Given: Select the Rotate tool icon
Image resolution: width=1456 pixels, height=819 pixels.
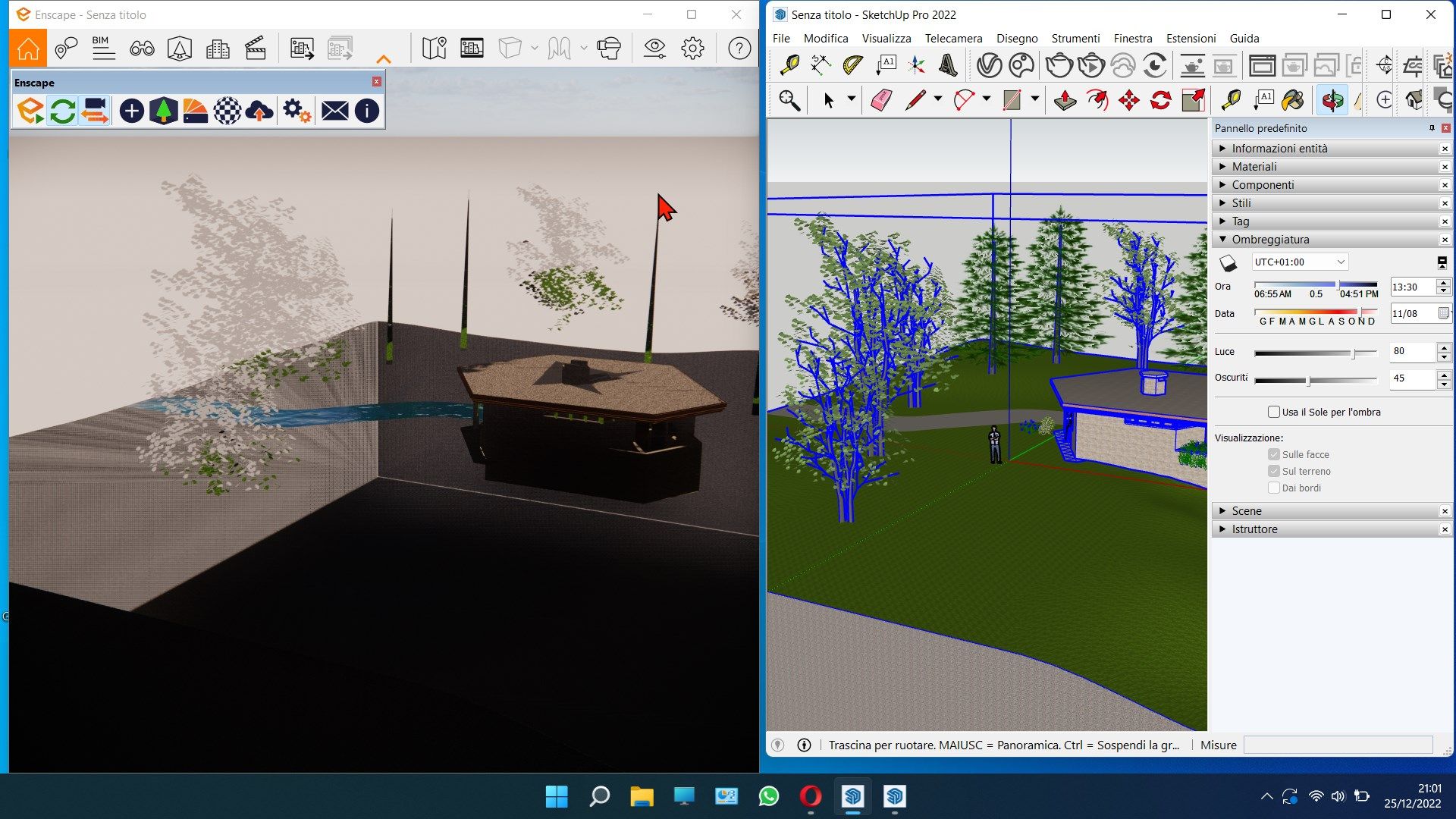Looking at the screenshot, I should tap(1160, 100).
